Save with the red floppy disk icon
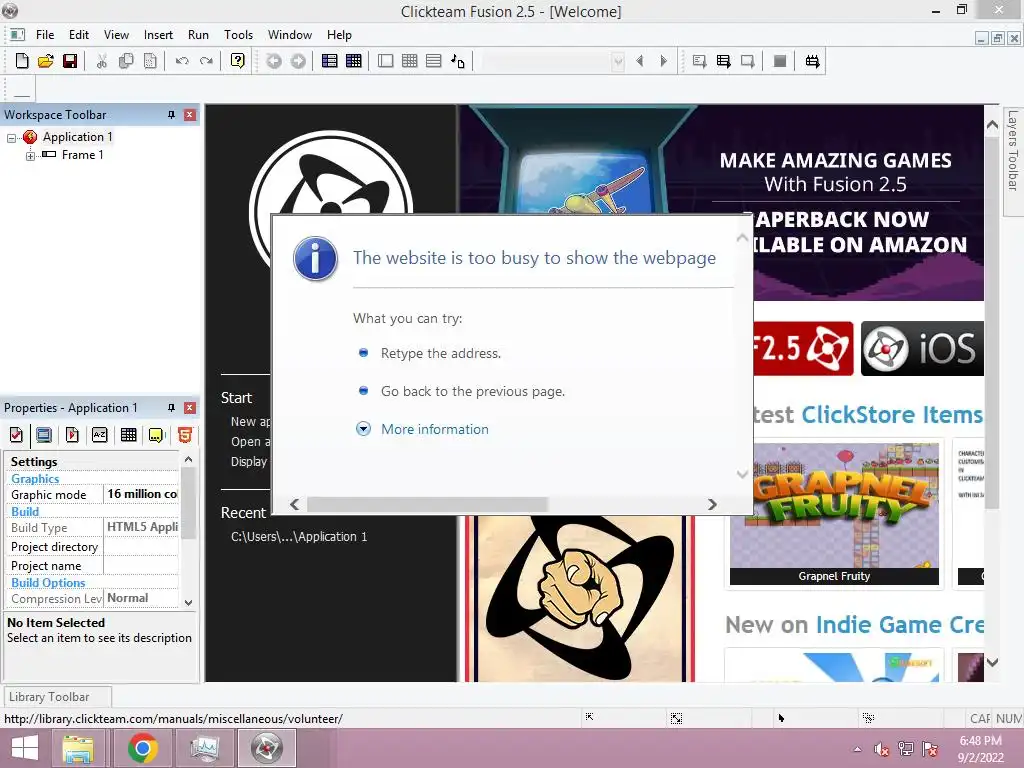This screenshot has height=768, width=1024. 70,61
